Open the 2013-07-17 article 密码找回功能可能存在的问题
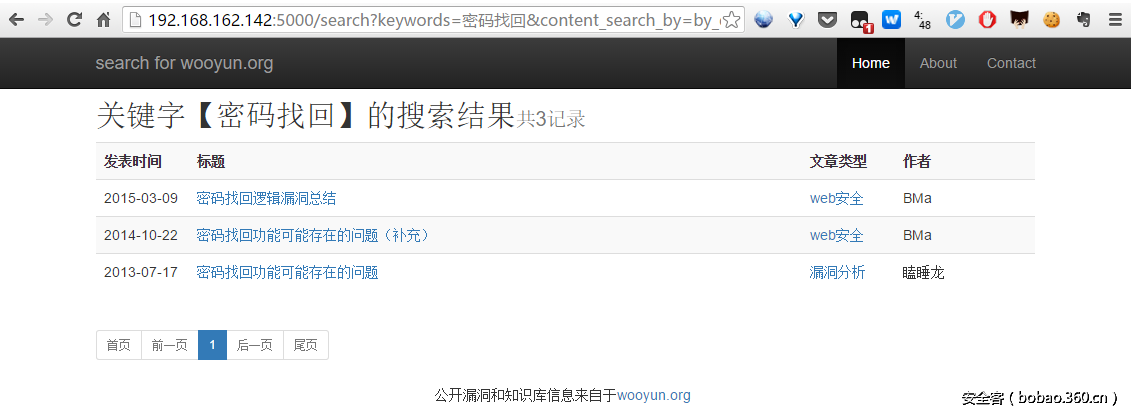This screenshot has width=1132, height=416. click(287, 272)
